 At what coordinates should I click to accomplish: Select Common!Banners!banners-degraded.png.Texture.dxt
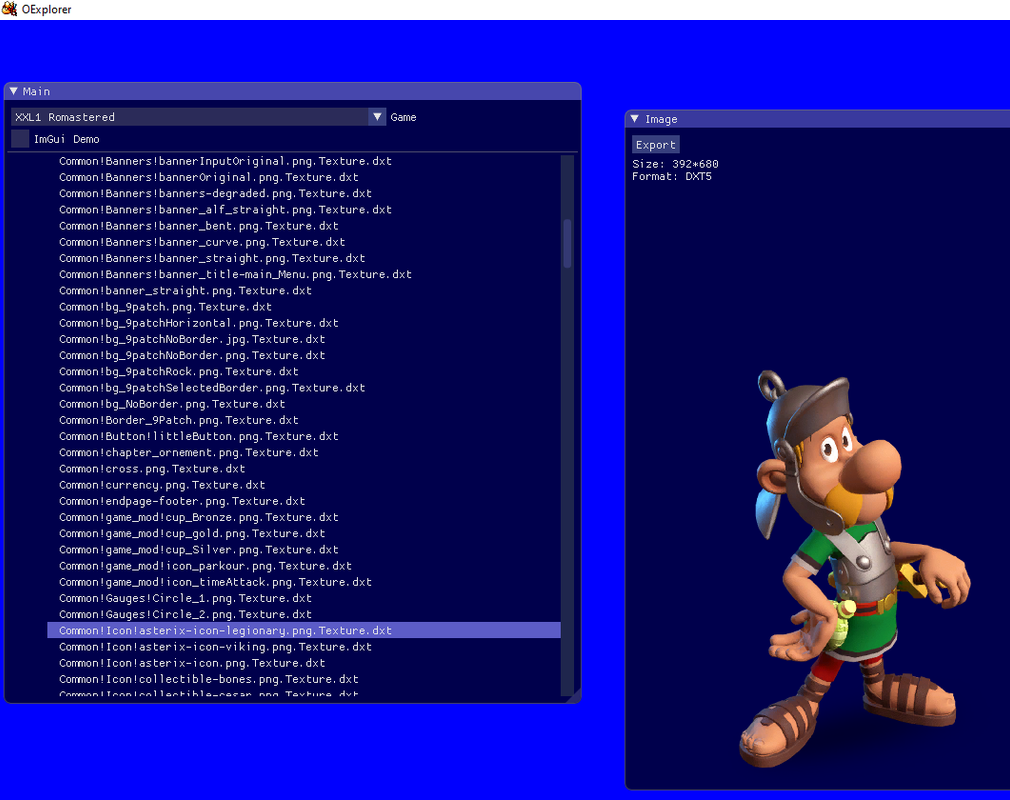303,193
